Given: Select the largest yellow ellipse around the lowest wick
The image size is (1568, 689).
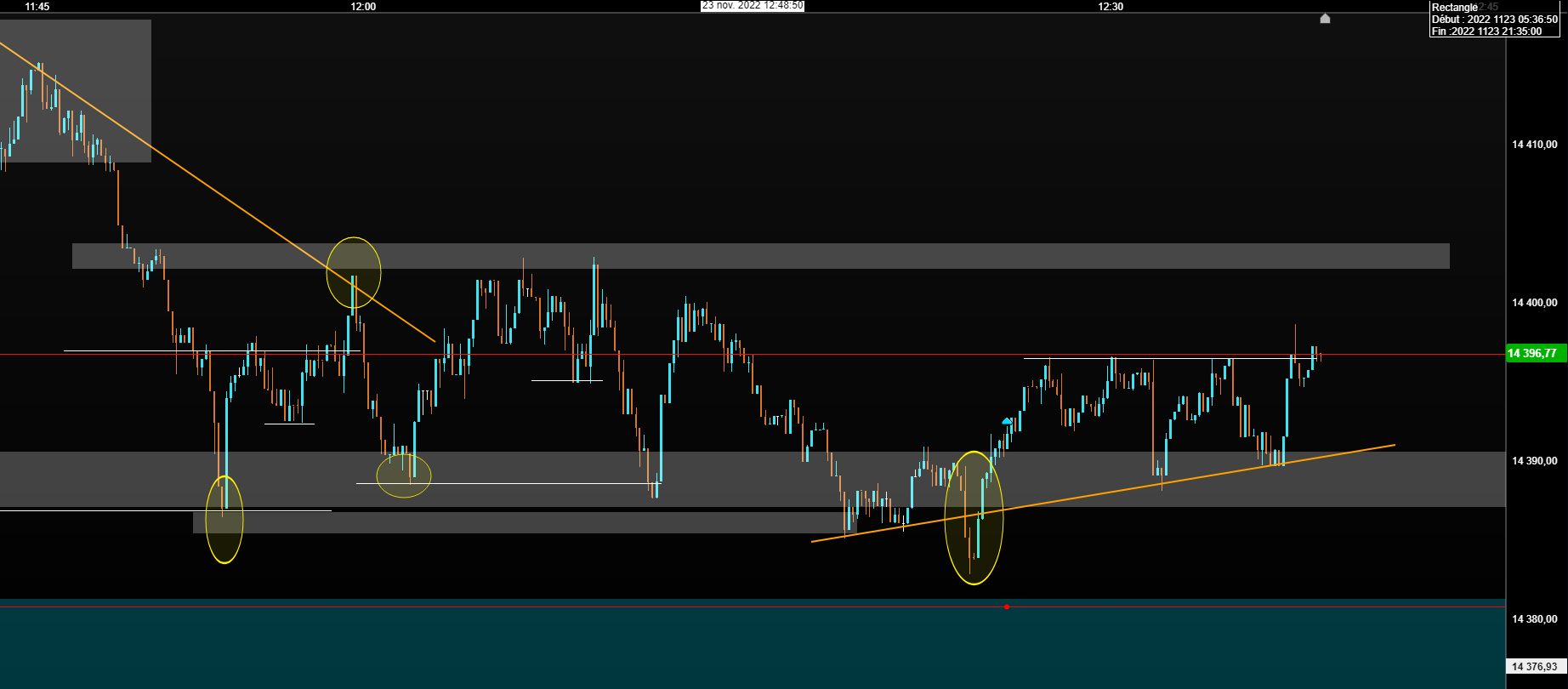Looking at the screenshot, I should click(x=974, y=518).
